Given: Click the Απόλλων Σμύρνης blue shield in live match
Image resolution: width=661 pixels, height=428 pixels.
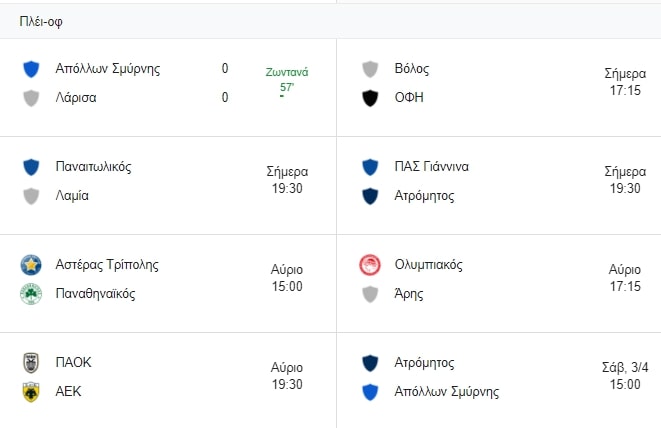Looking at the screenshot, I should point(31,69).
